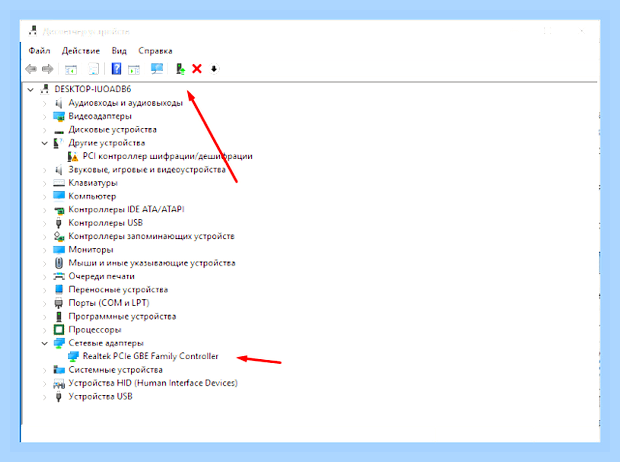
Task: Select the Контроллеры USB category
Action: pos(105,223)
